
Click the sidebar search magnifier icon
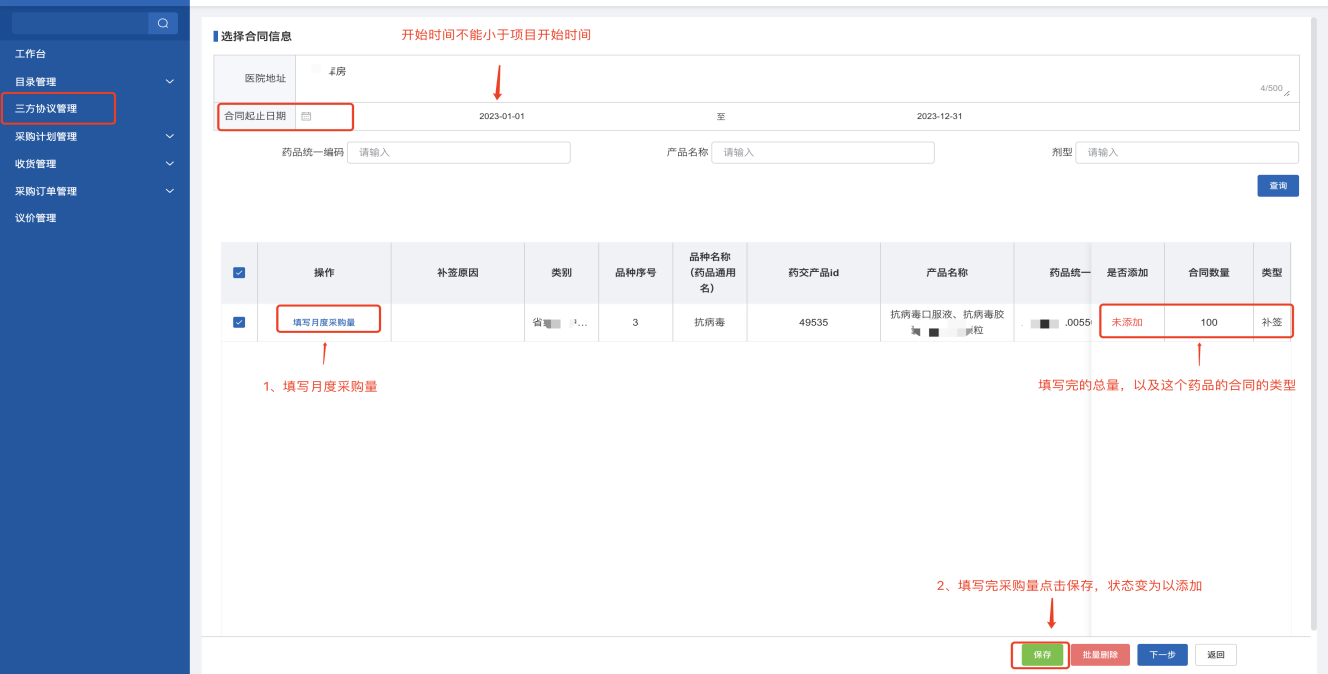click(x=163, y=23)
